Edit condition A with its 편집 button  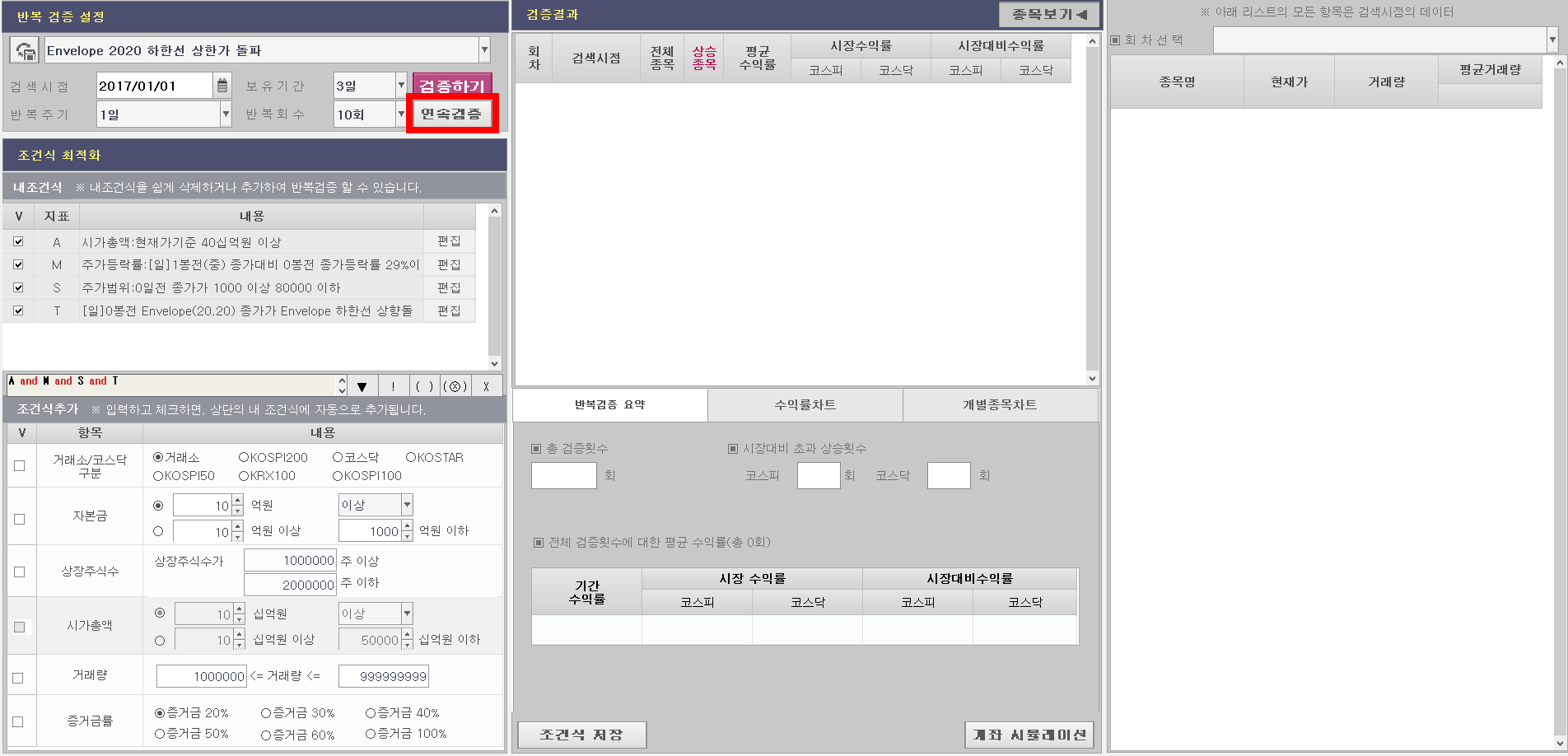click(x=450, y=241)
